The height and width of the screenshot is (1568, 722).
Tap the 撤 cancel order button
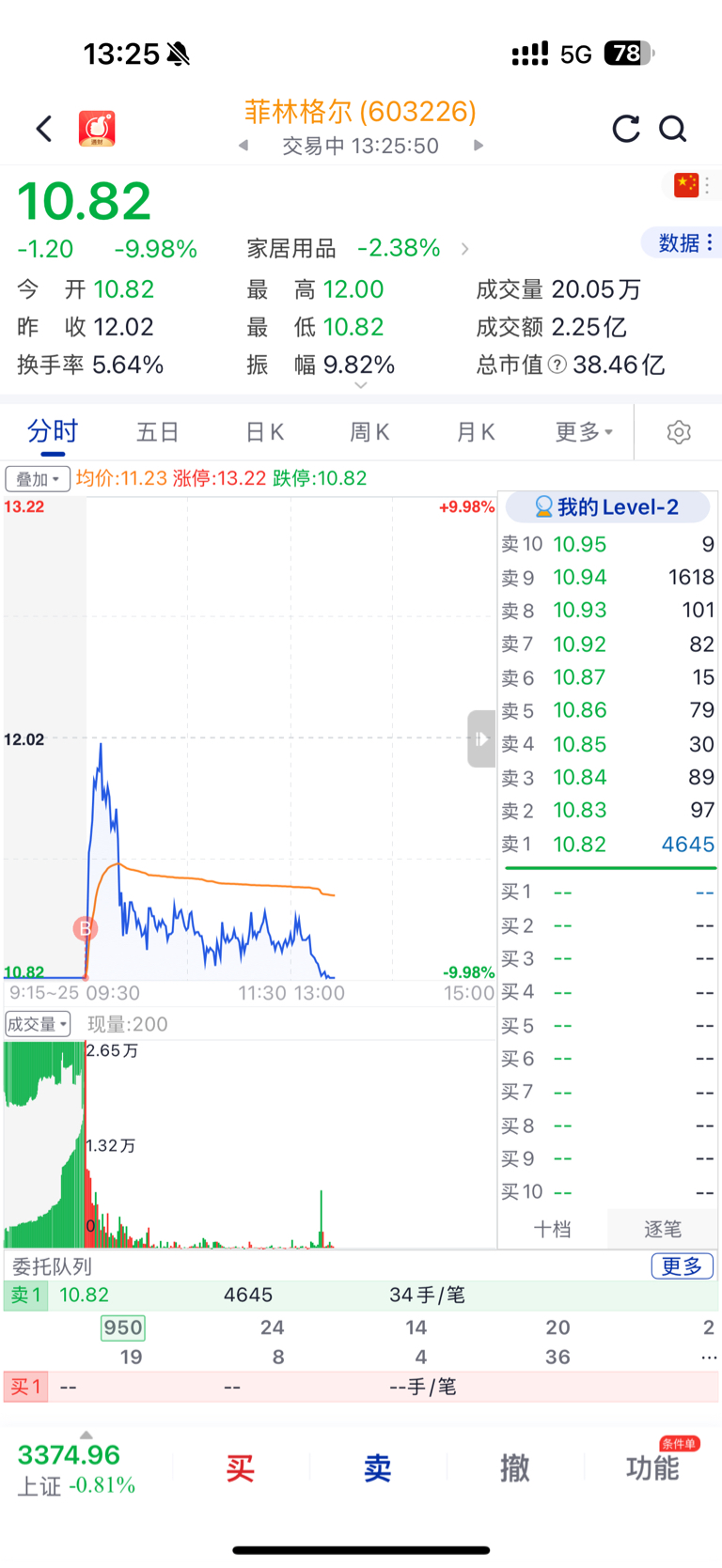click(515, 1467)
